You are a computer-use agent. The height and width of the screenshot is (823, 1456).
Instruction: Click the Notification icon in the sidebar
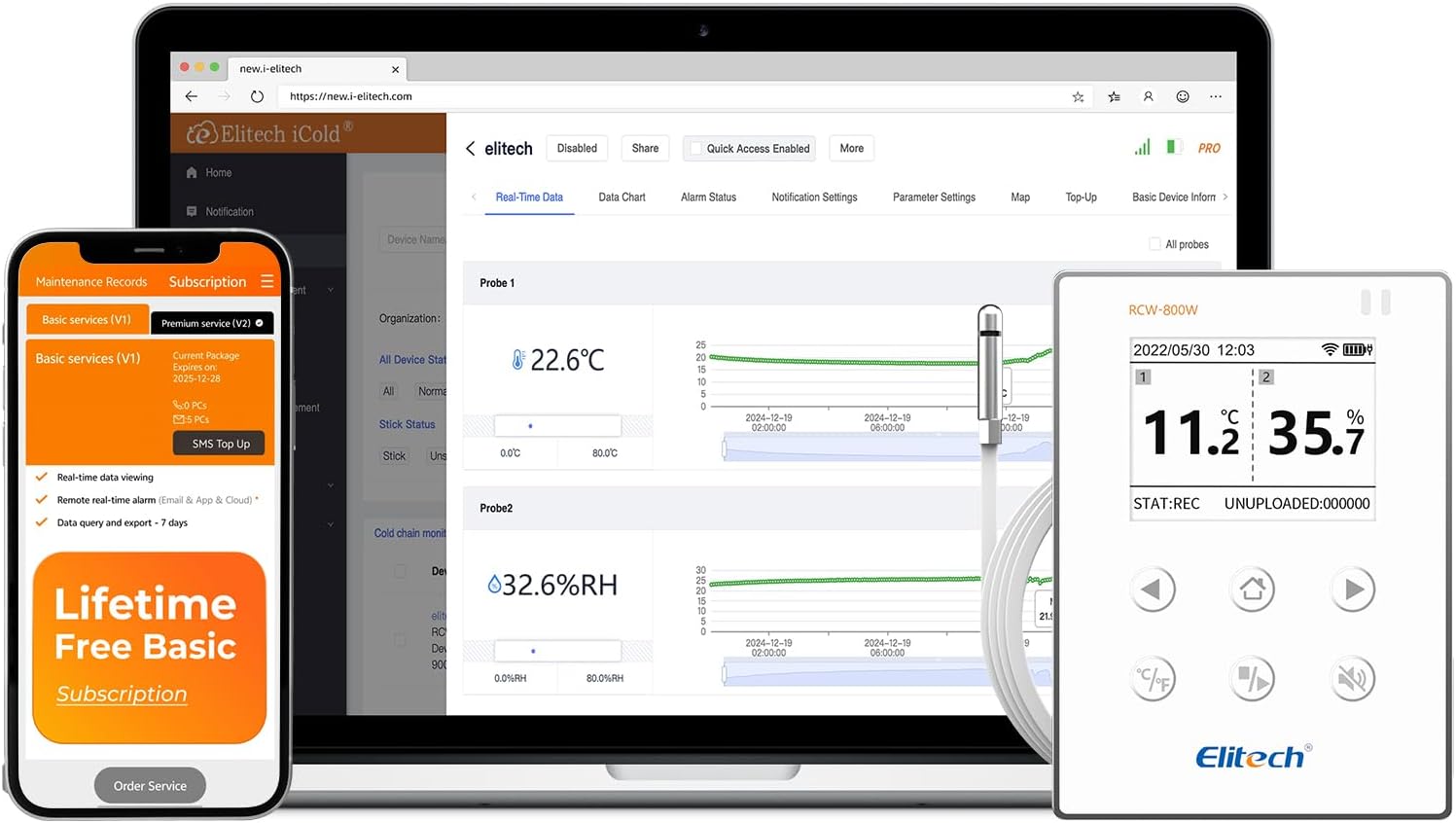tap(192, 211)
